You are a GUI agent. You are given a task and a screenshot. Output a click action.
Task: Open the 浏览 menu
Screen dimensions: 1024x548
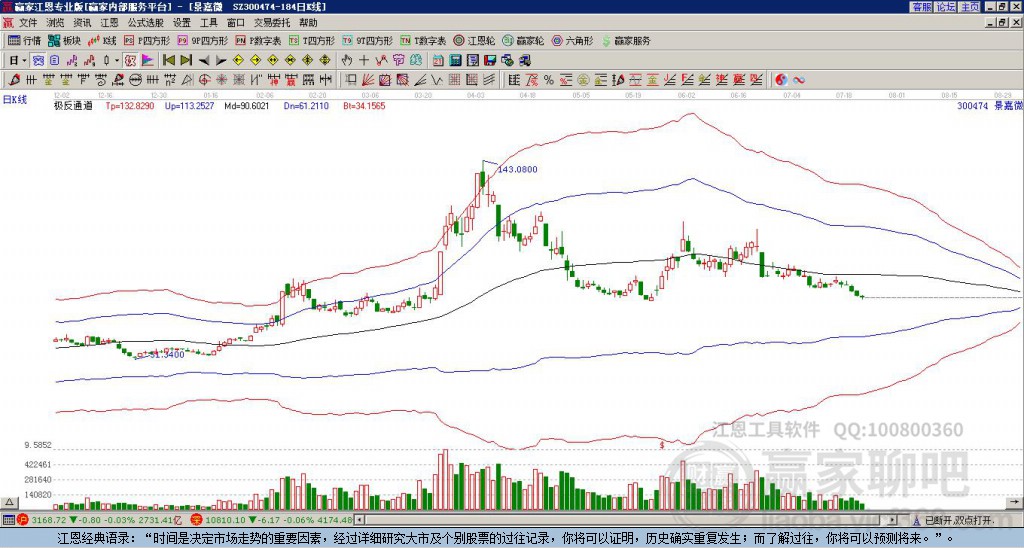coord(56,23)
